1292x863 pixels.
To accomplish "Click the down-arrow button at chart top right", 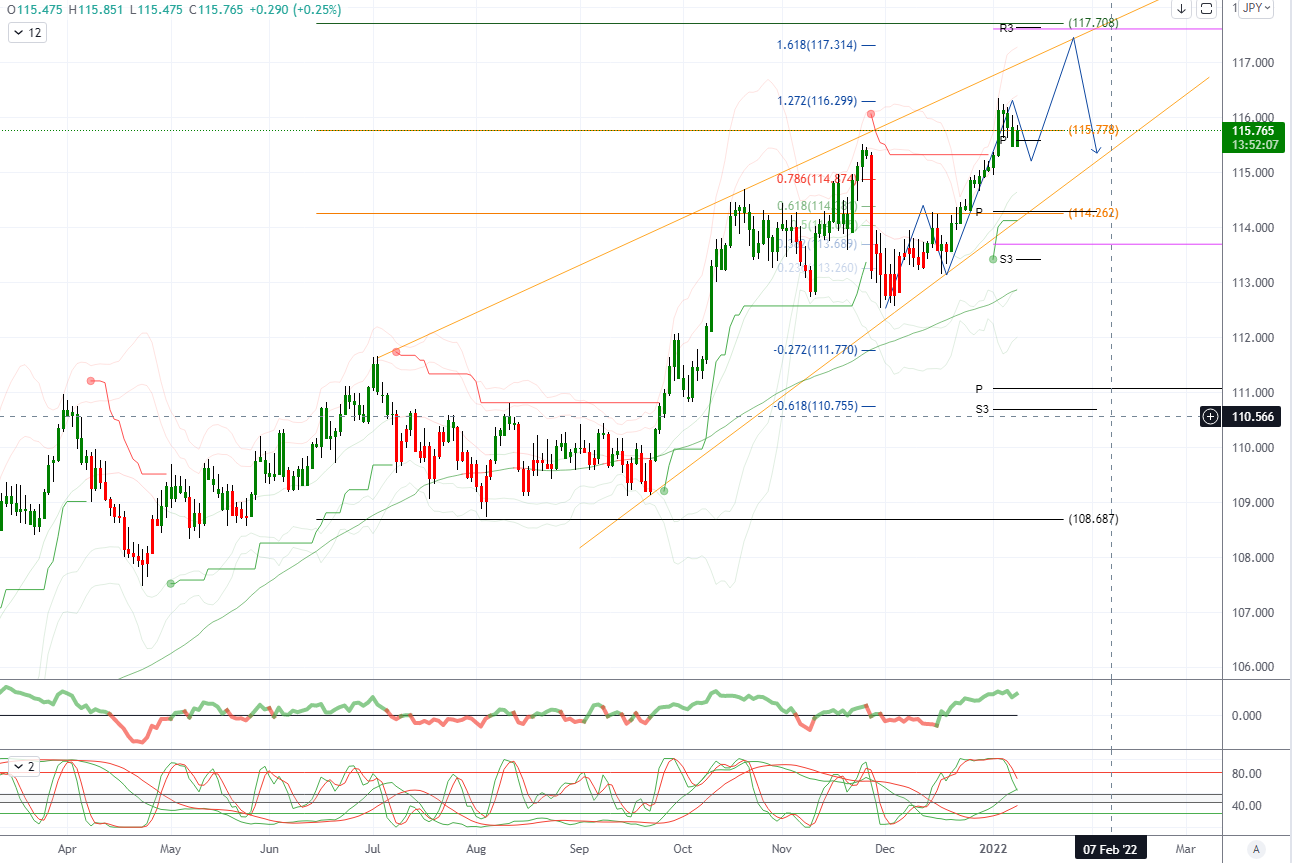I will (x=1181, y=9).
